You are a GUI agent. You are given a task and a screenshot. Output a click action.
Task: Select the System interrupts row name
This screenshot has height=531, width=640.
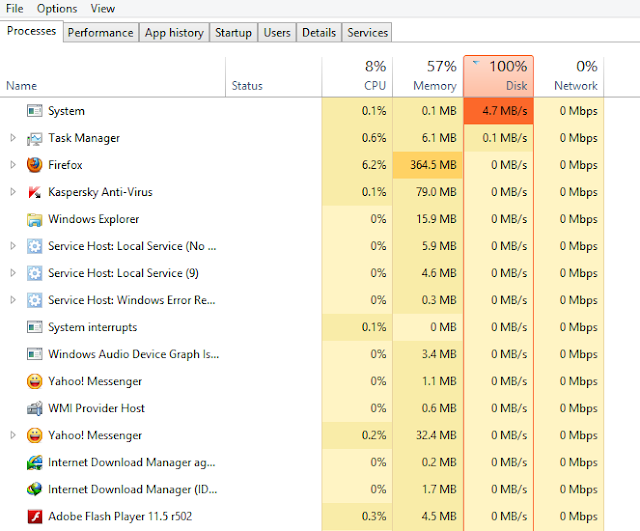[x=93, y=327]
